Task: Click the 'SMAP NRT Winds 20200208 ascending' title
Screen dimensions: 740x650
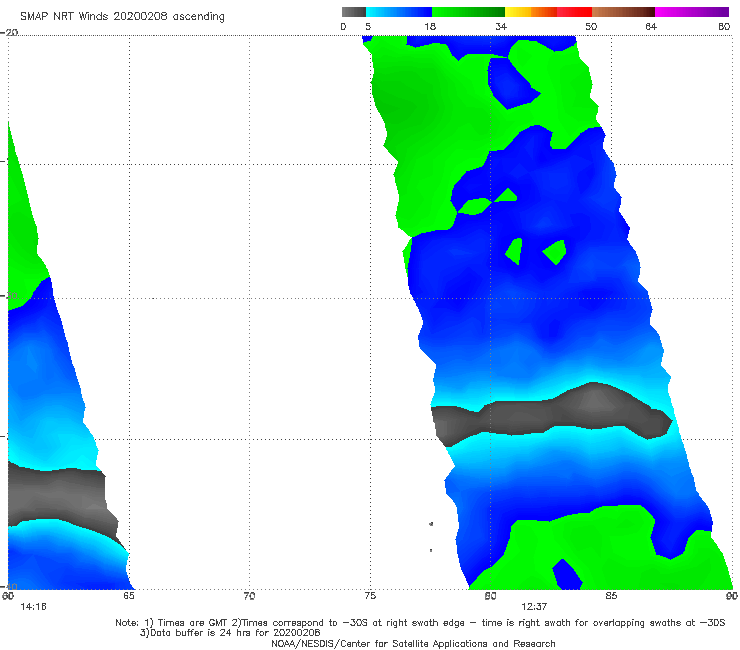Action: pos(122,16)
